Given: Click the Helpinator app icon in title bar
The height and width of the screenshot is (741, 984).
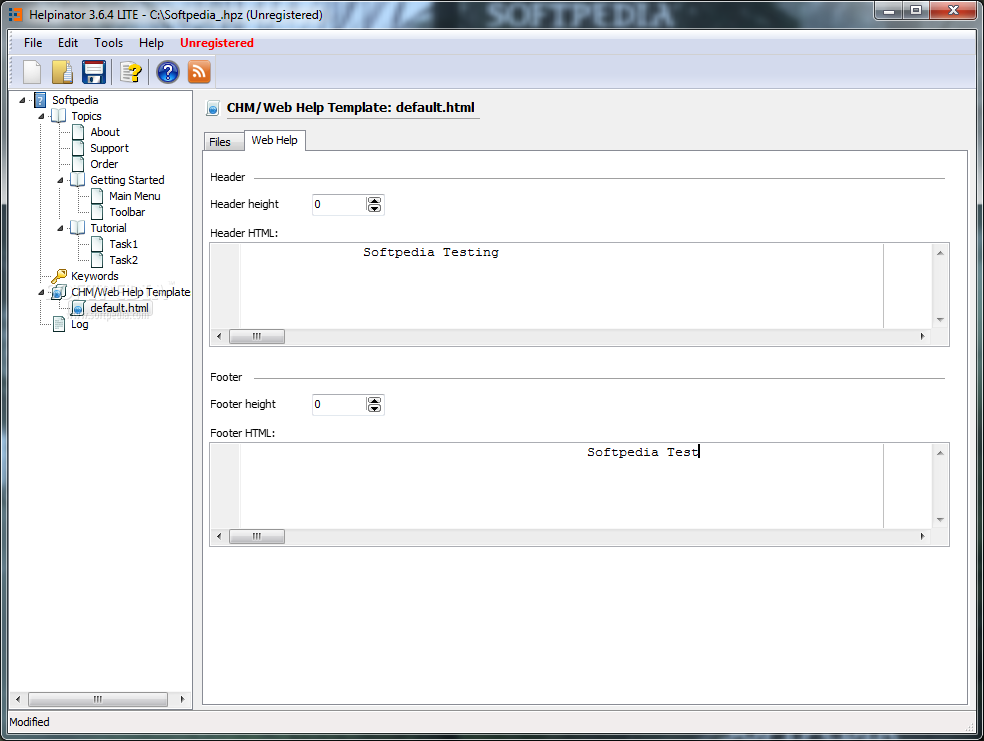Looking at the screenshot, I should click(x=15, y=14).
